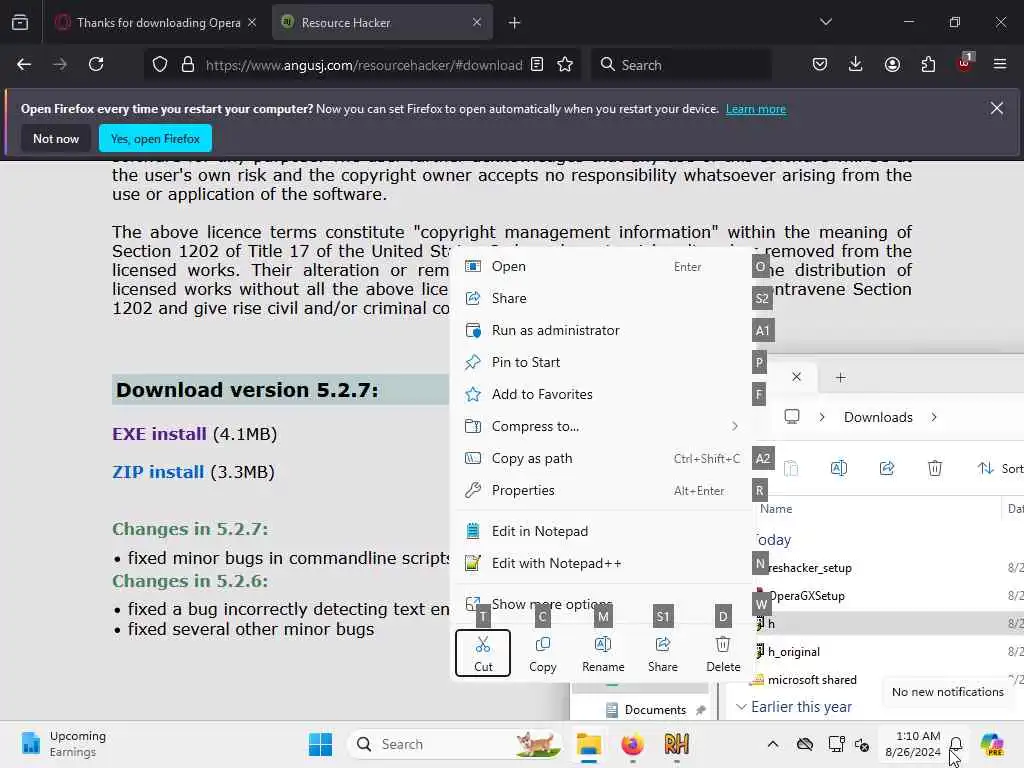Click the Firefox Search box
Screen dimensions: 1024x768
pyautogui.click(x=681, y=65)
